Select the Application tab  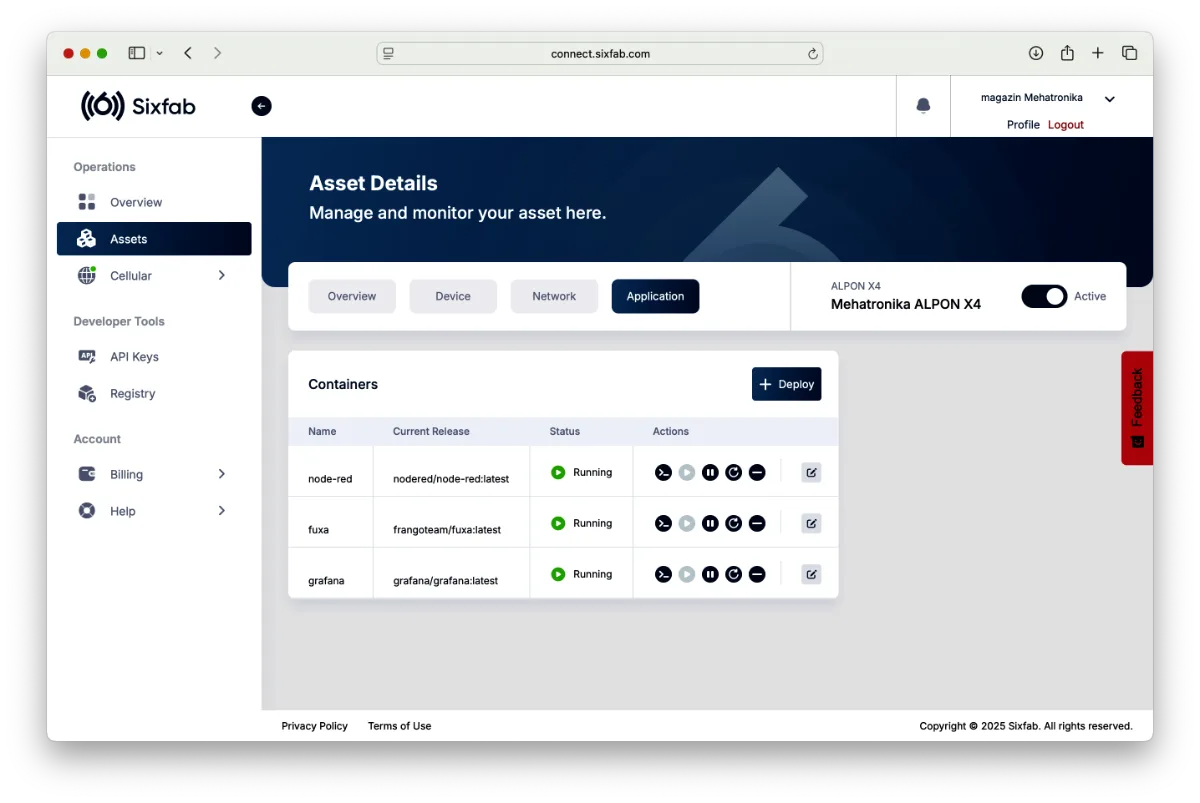655,296
